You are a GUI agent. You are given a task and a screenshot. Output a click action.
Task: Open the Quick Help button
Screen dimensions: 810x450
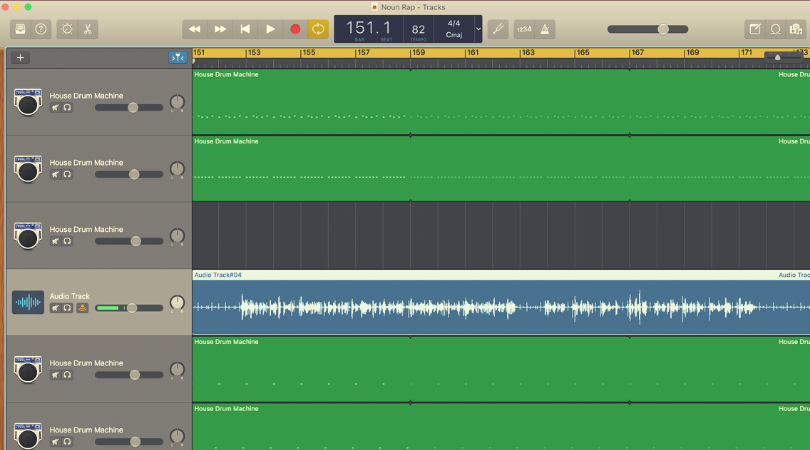pos(41,30)
